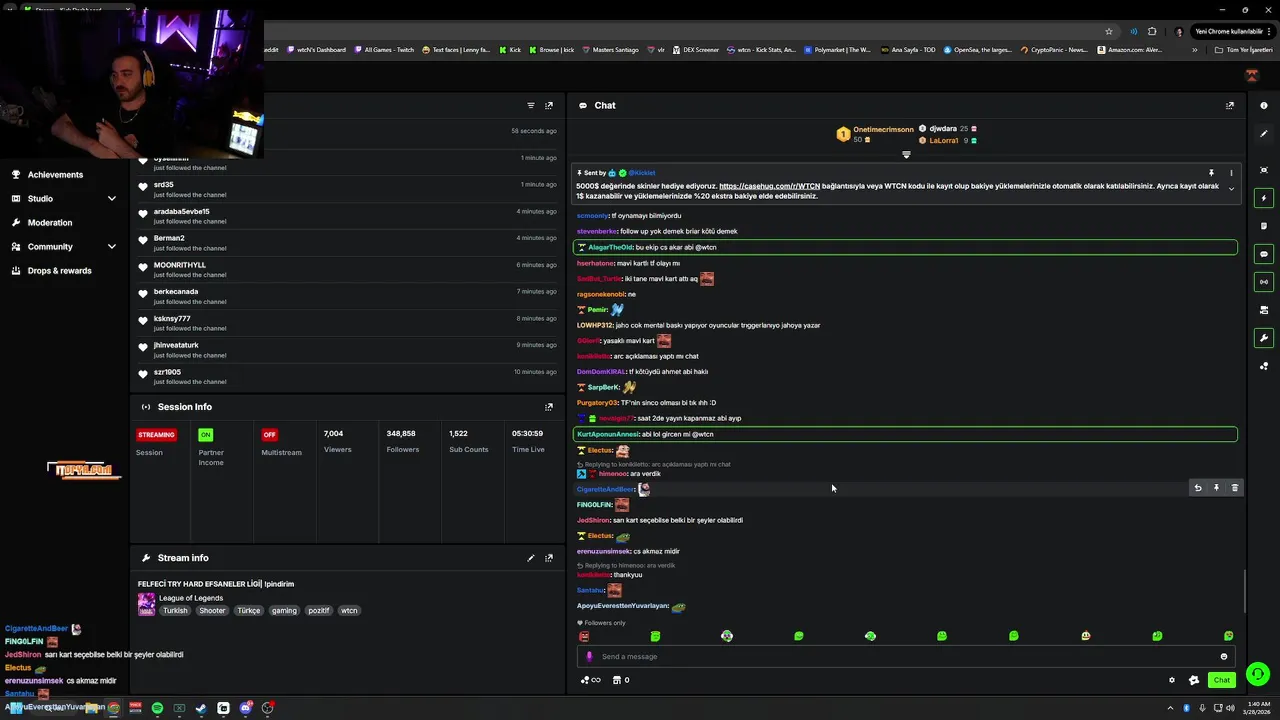The image size is (1280, 720).
Task: Open the volume control in system tray
Action: point(1230,708)
